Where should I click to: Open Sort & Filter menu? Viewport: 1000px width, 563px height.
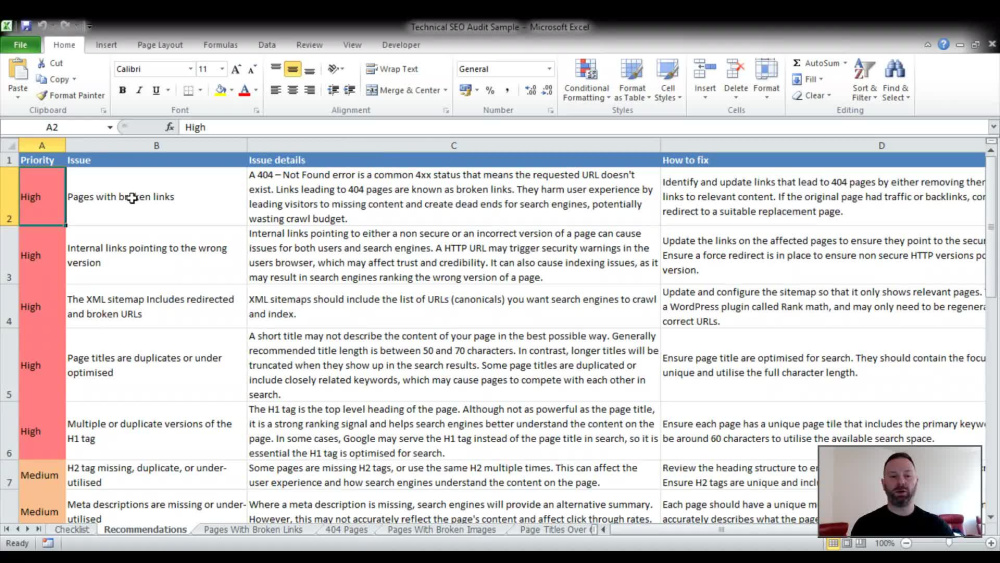(865, 80)
